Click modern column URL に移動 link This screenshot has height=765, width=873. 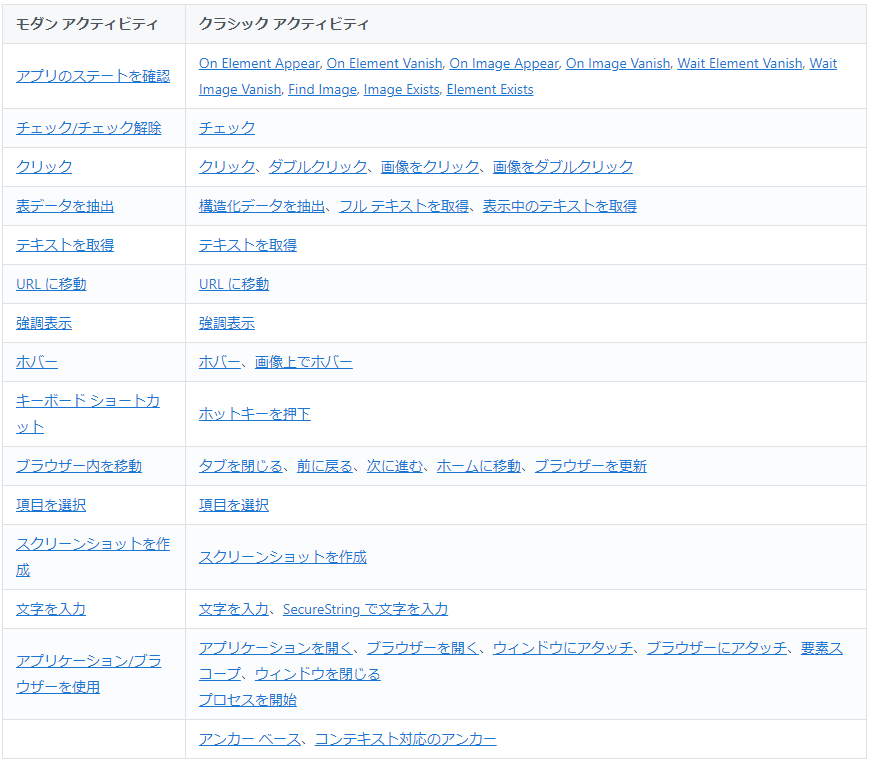[51, 284]
